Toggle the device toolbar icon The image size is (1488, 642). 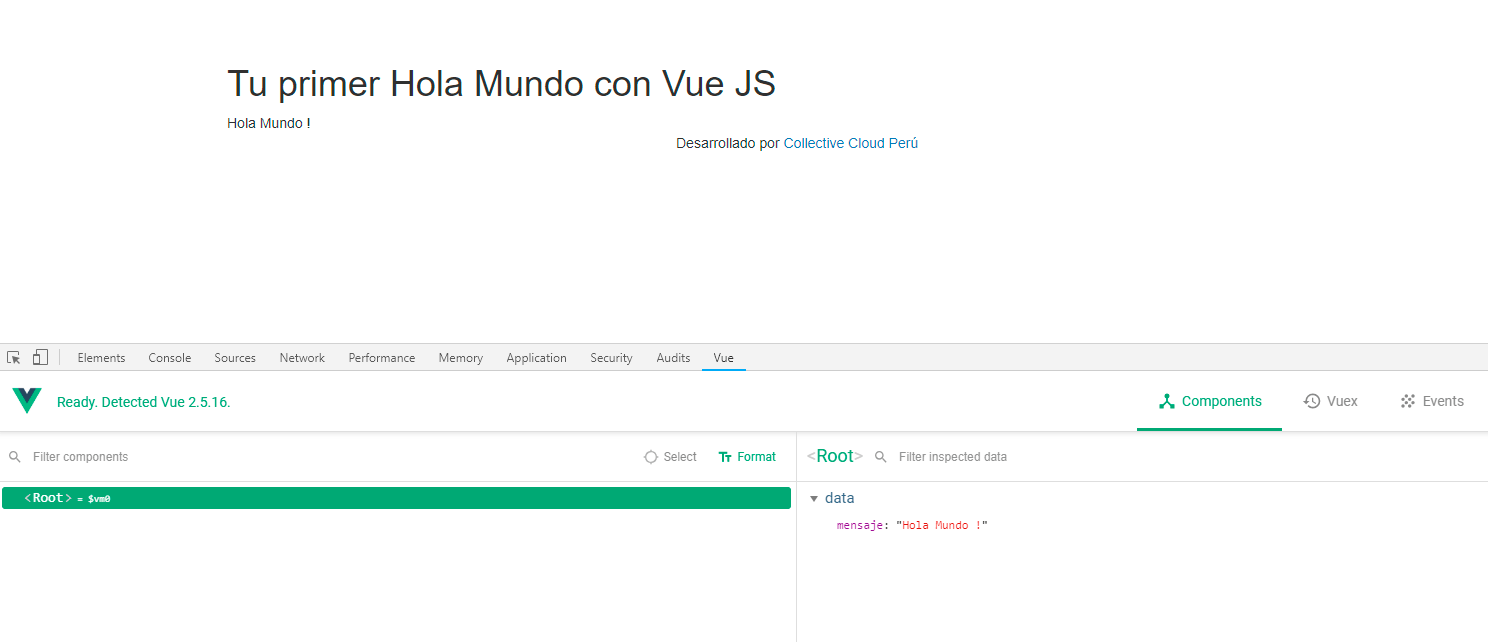click(40, 357)
